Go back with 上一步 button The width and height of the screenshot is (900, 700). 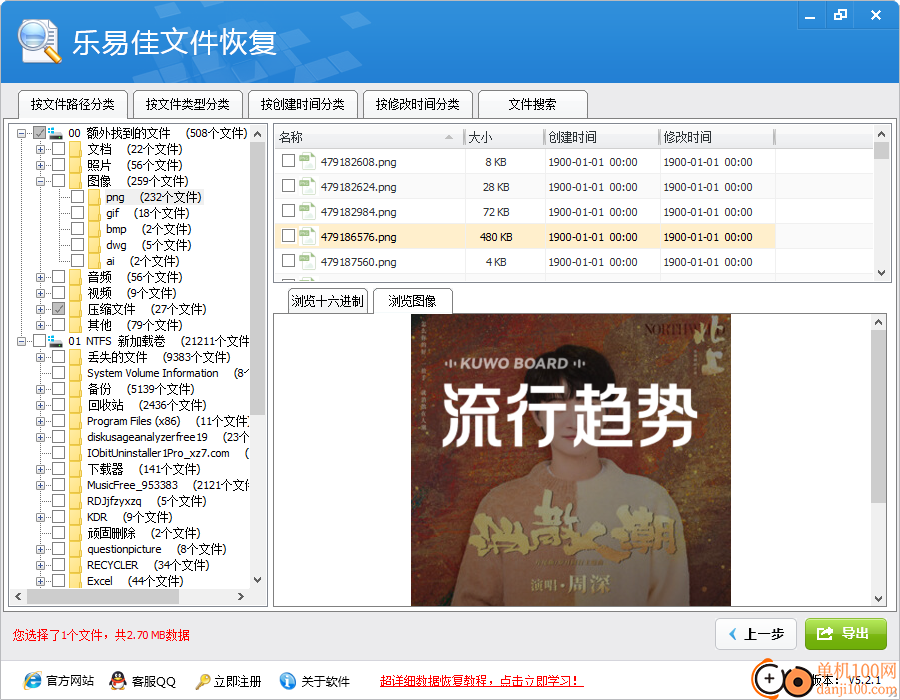point(755,633)
